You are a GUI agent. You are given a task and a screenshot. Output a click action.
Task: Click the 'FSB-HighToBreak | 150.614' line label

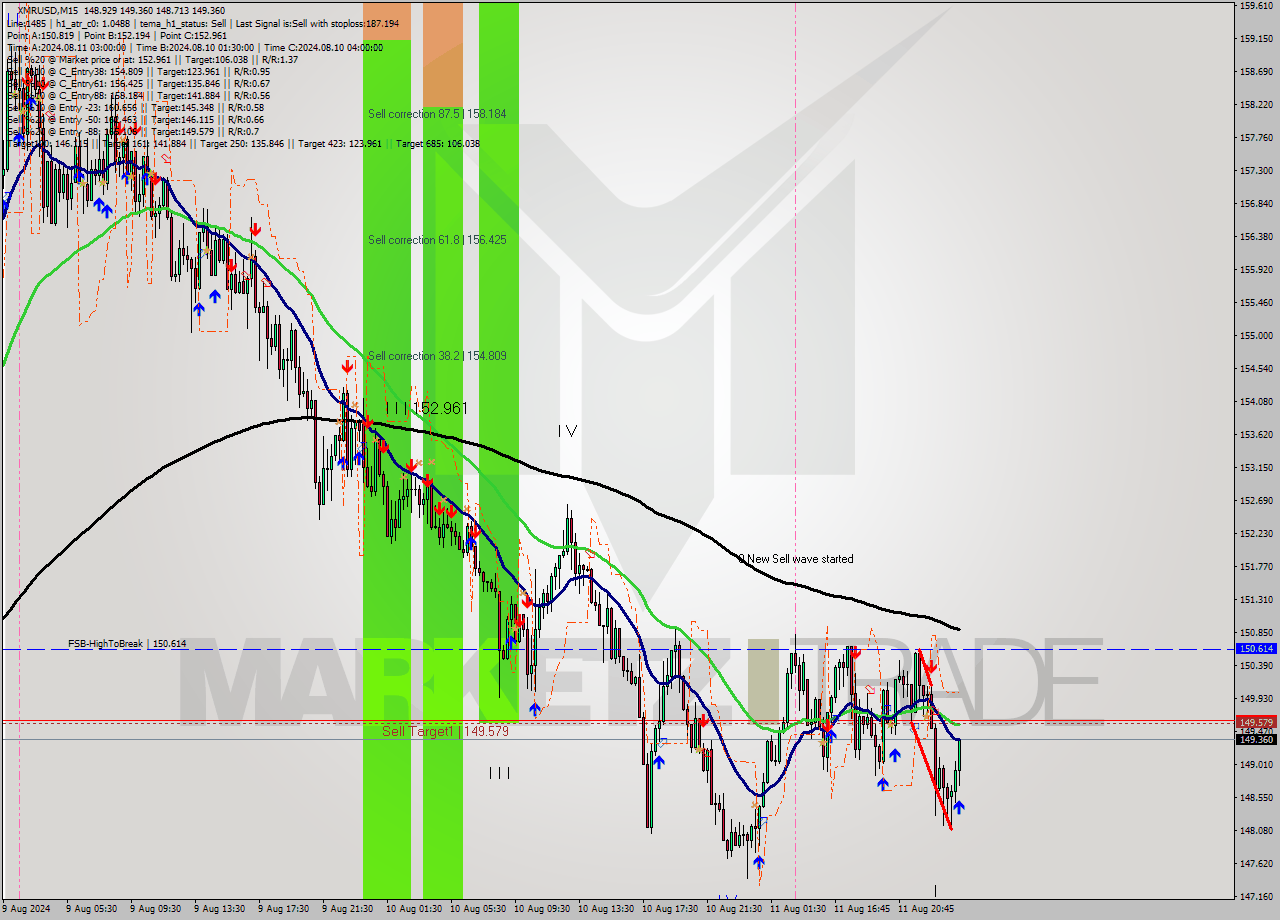[127, 644]
